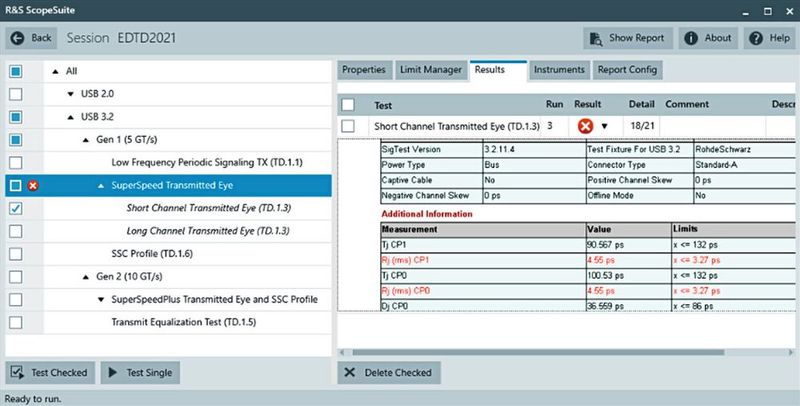This screenshot has height=406, width=800.
Task: Click the Connector Type value Standard-A
Action: point(716,165)
